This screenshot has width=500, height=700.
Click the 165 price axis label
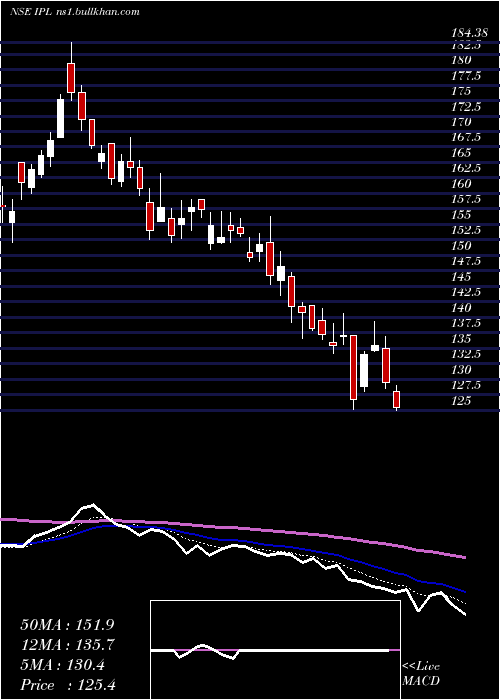coord(461,153)
